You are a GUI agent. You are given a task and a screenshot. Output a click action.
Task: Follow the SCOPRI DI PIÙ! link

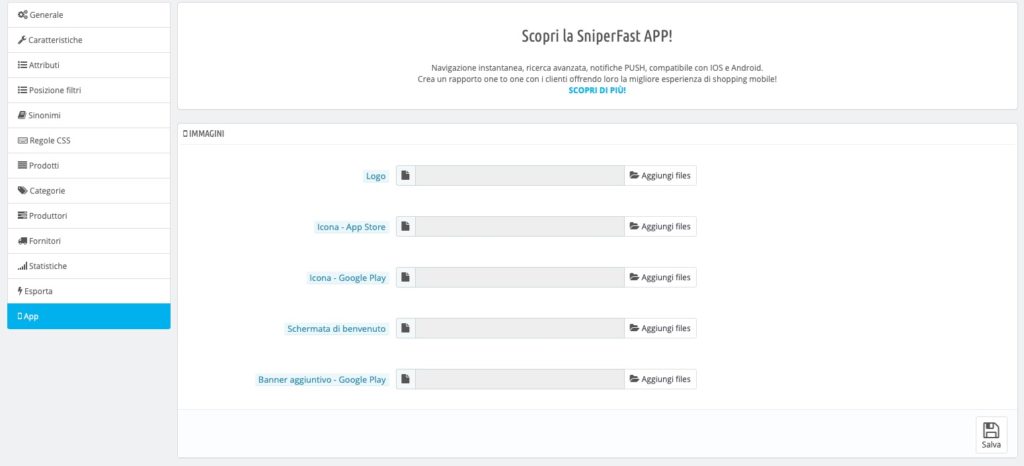coord(597,90)
